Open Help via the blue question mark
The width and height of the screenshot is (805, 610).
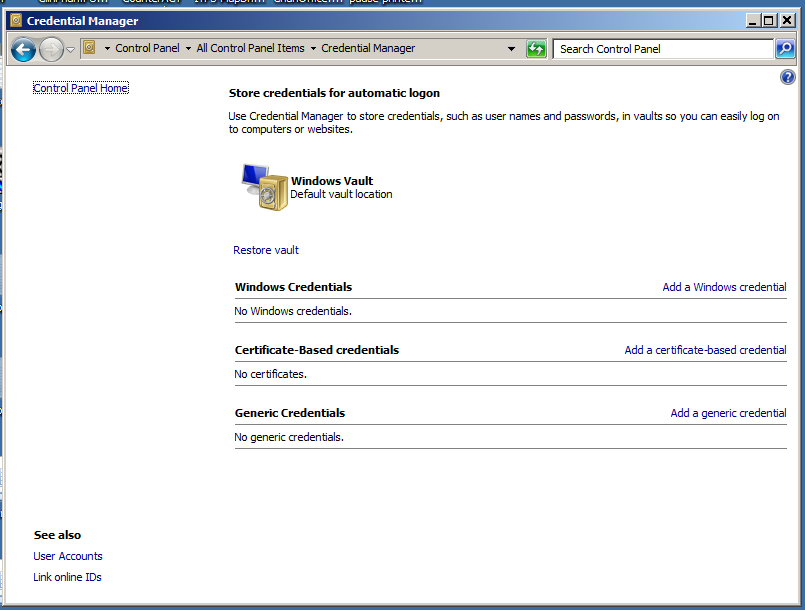click(788, 78)
